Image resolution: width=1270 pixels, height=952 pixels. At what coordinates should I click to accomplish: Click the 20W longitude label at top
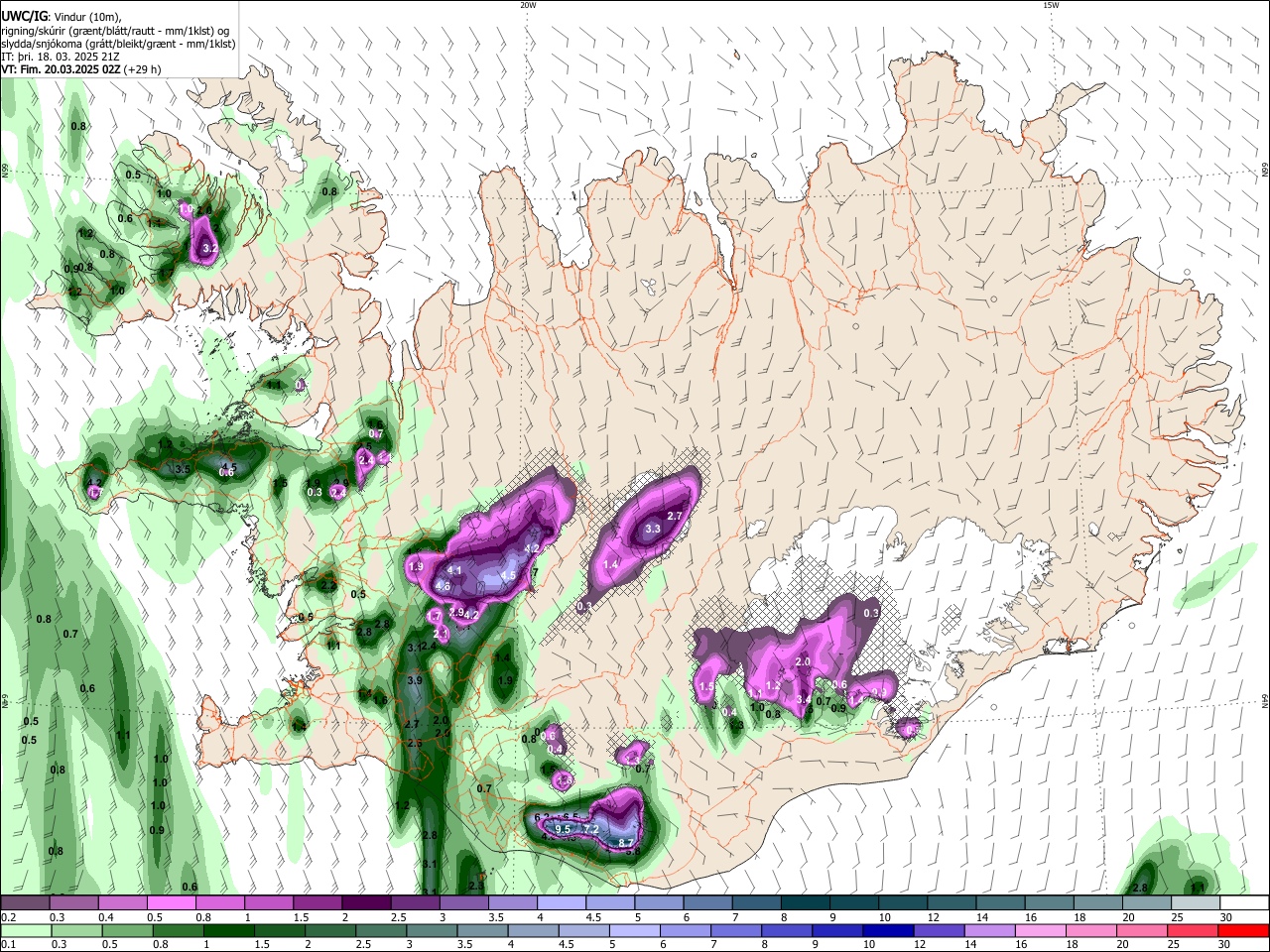tap(528, 5)
